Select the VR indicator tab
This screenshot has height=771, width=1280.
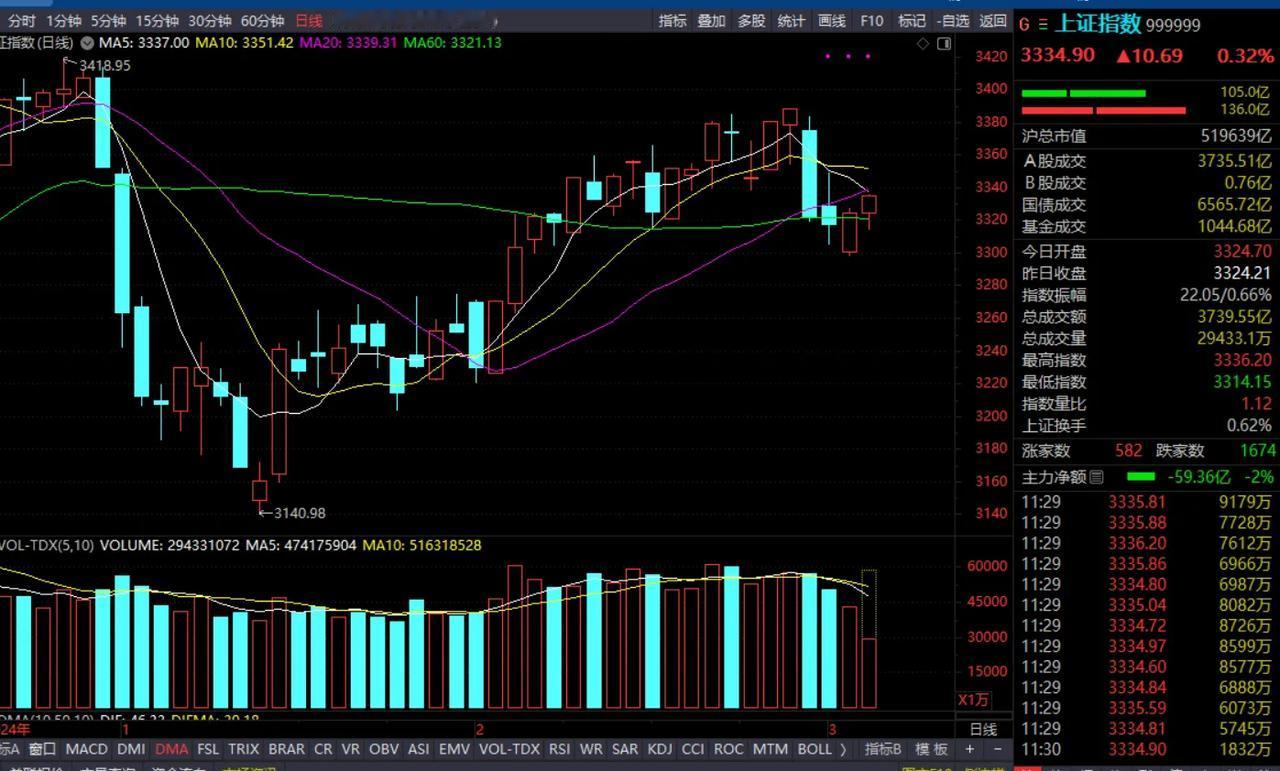coord(350,748)
